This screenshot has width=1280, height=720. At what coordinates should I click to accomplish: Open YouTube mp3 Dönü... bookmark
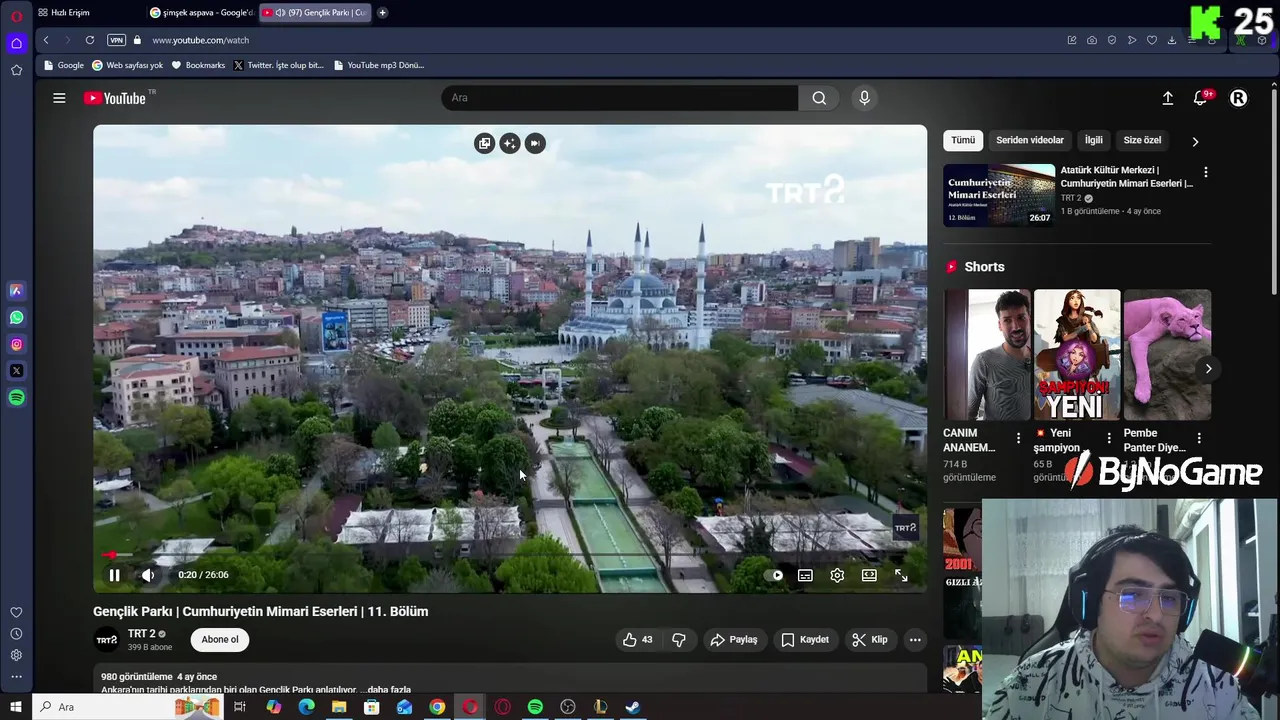point(379,65)
